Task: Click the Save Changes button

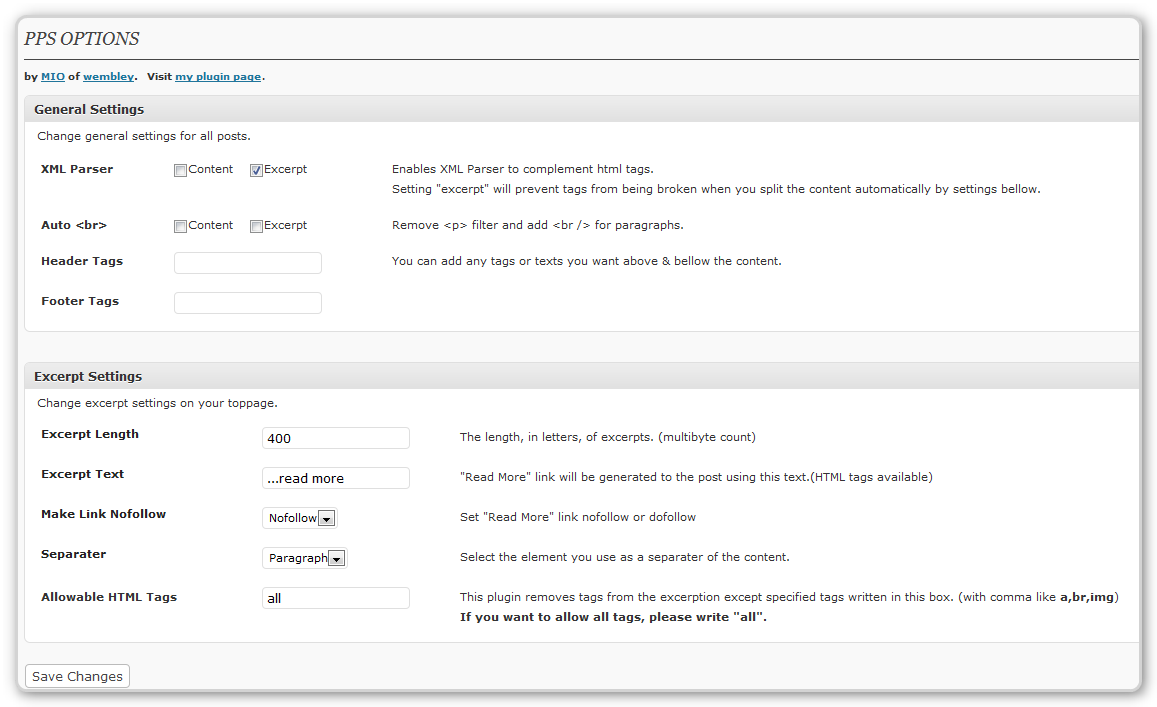Action: pyautogui.click(x=77, y=676)
